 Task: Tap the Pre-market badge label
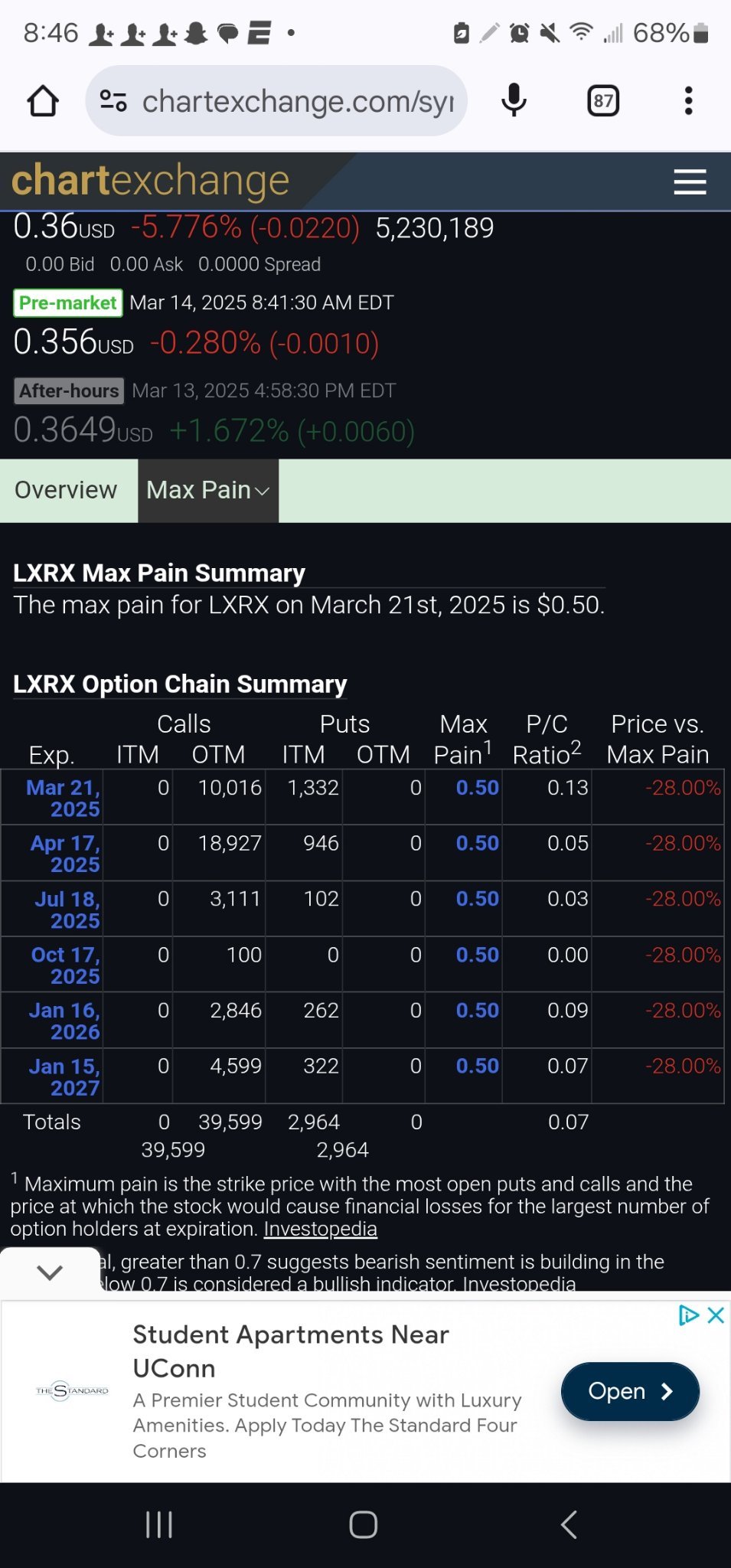(x=68, y=303)
